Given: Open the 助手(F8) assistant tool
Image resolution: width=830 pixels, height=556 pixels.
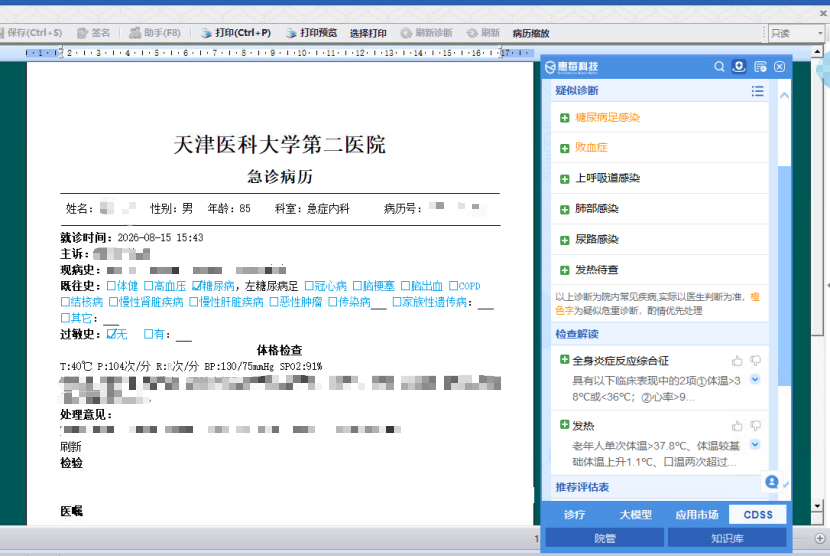Looking at the screenshot, I should click(155, 33).
